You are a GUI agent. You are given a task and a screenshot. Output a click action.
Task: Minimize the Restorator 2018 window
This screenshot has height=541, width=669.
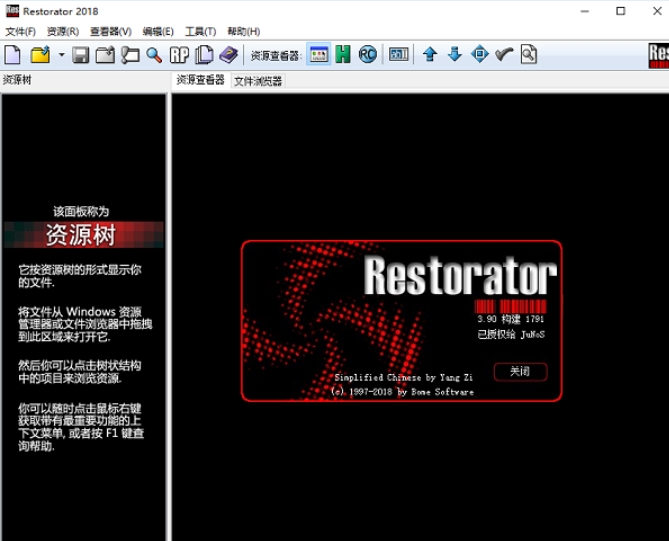point(585,11)
